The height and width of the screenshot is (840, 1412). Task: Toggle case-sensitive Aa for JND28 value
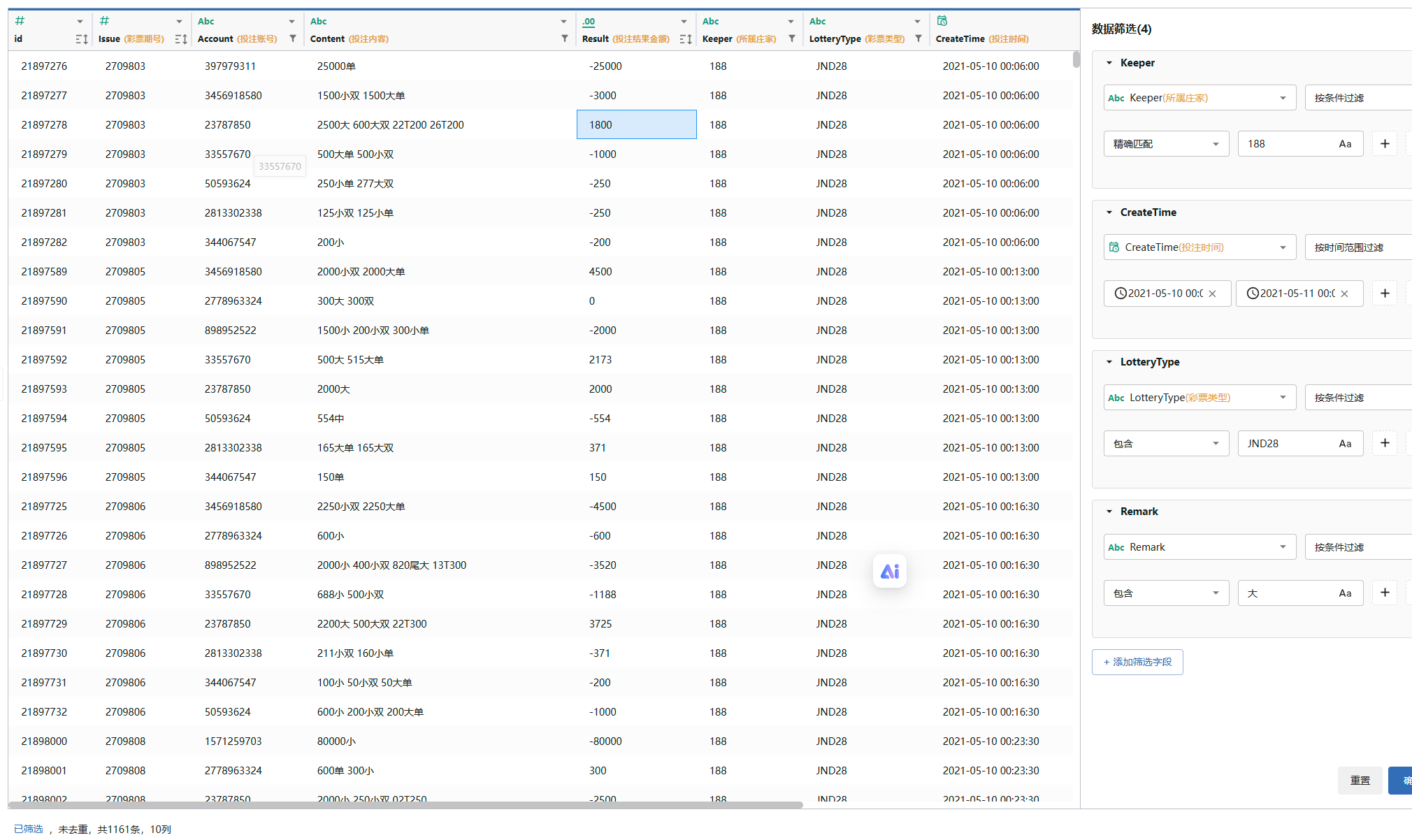point(1345,444)
